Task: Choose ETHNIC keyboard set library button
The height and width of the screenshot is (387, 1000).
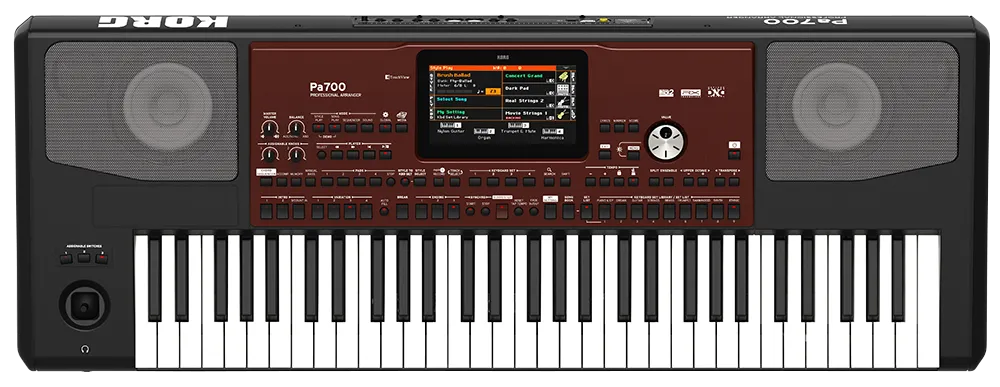Action: 734,211
